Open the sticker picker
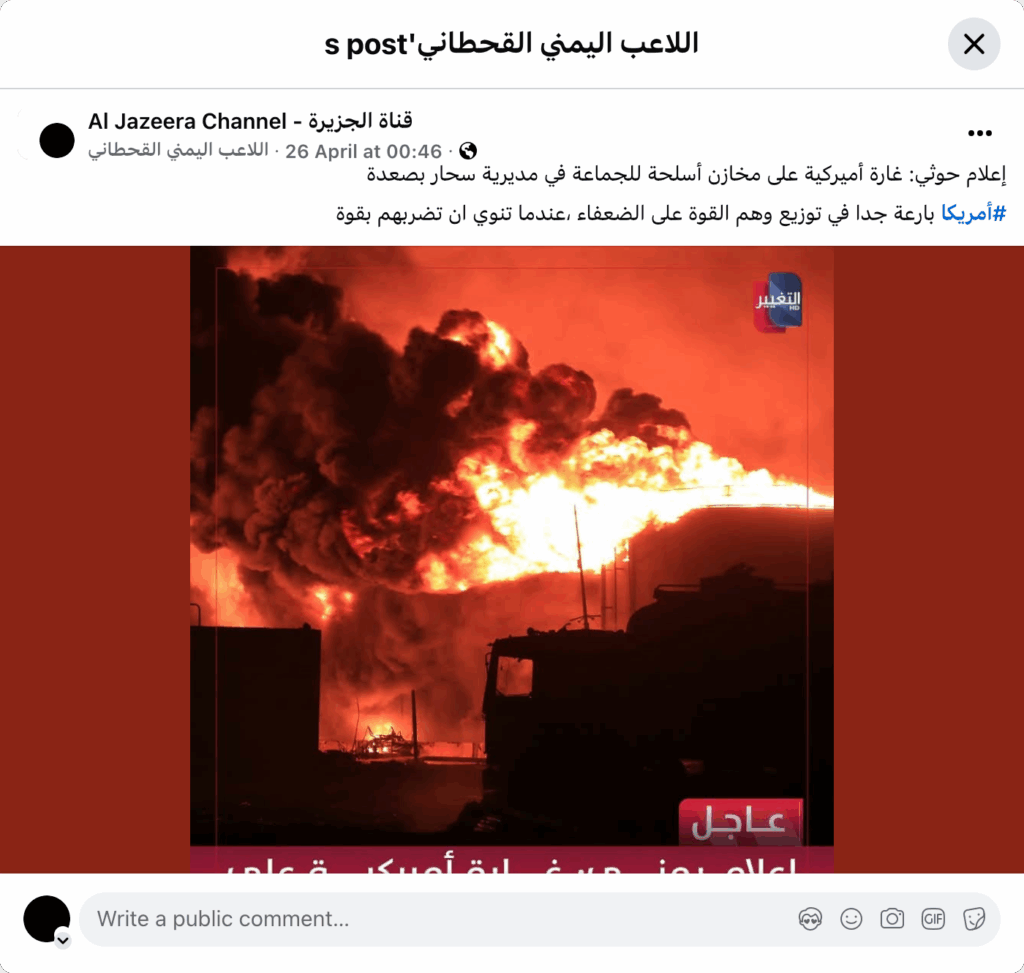Viewport: 1024px width, 973px height. click(974, 919)
